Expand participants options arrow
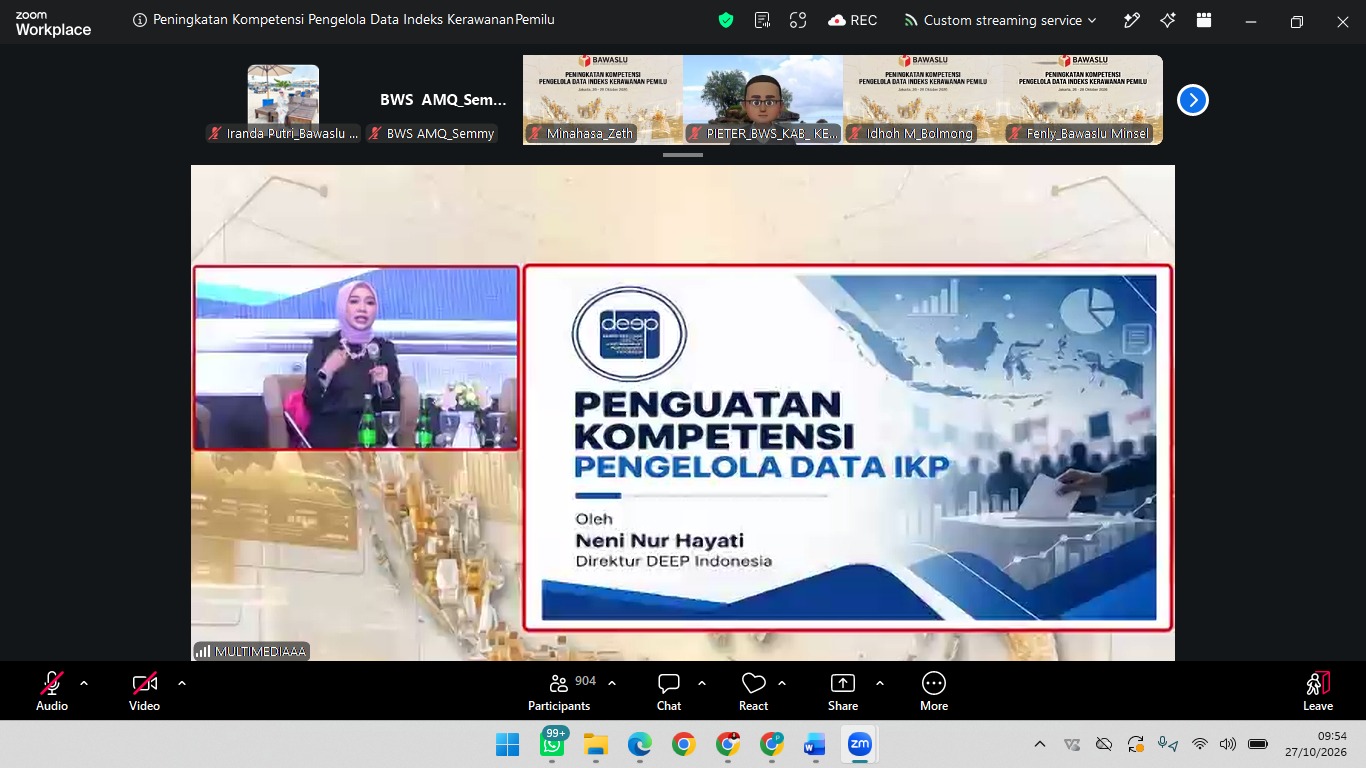This screenshot has width=1366, height=768. 612,683
